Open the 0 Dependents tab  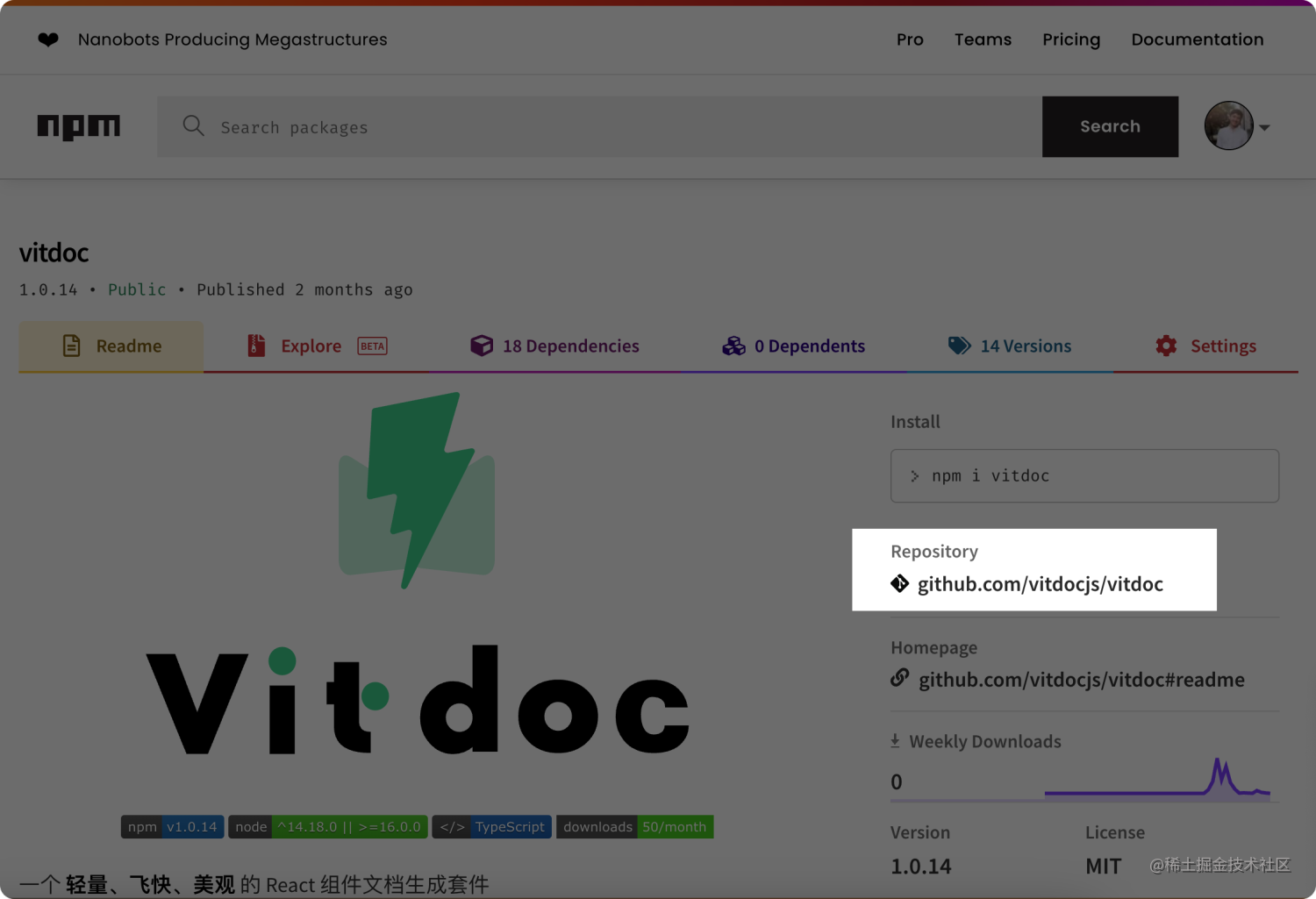point(793,346)
